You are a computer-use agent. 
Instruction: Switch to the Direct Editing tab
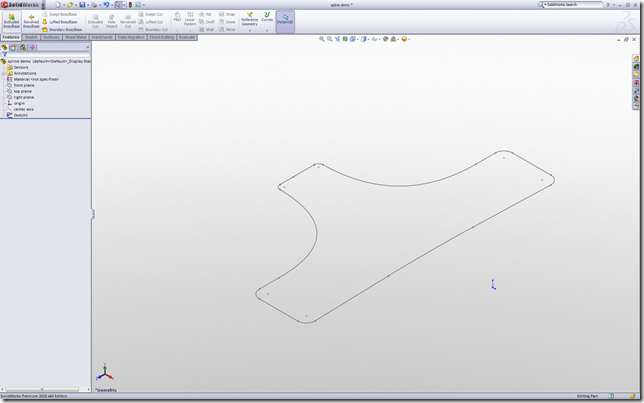[x=162, y=37]
